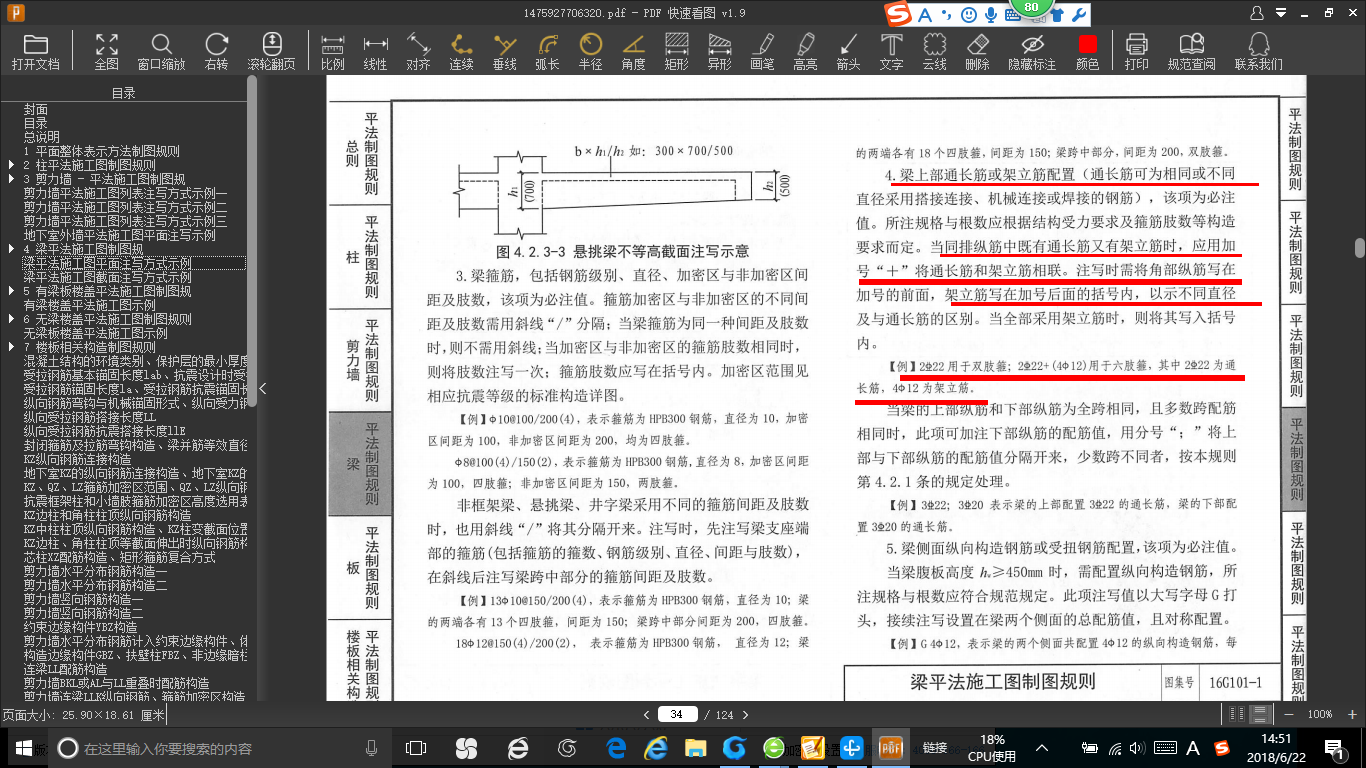The height and width of the screenshot is (768, 1366).
Task: Go to next page with right arrow
Action: [746, 715]
